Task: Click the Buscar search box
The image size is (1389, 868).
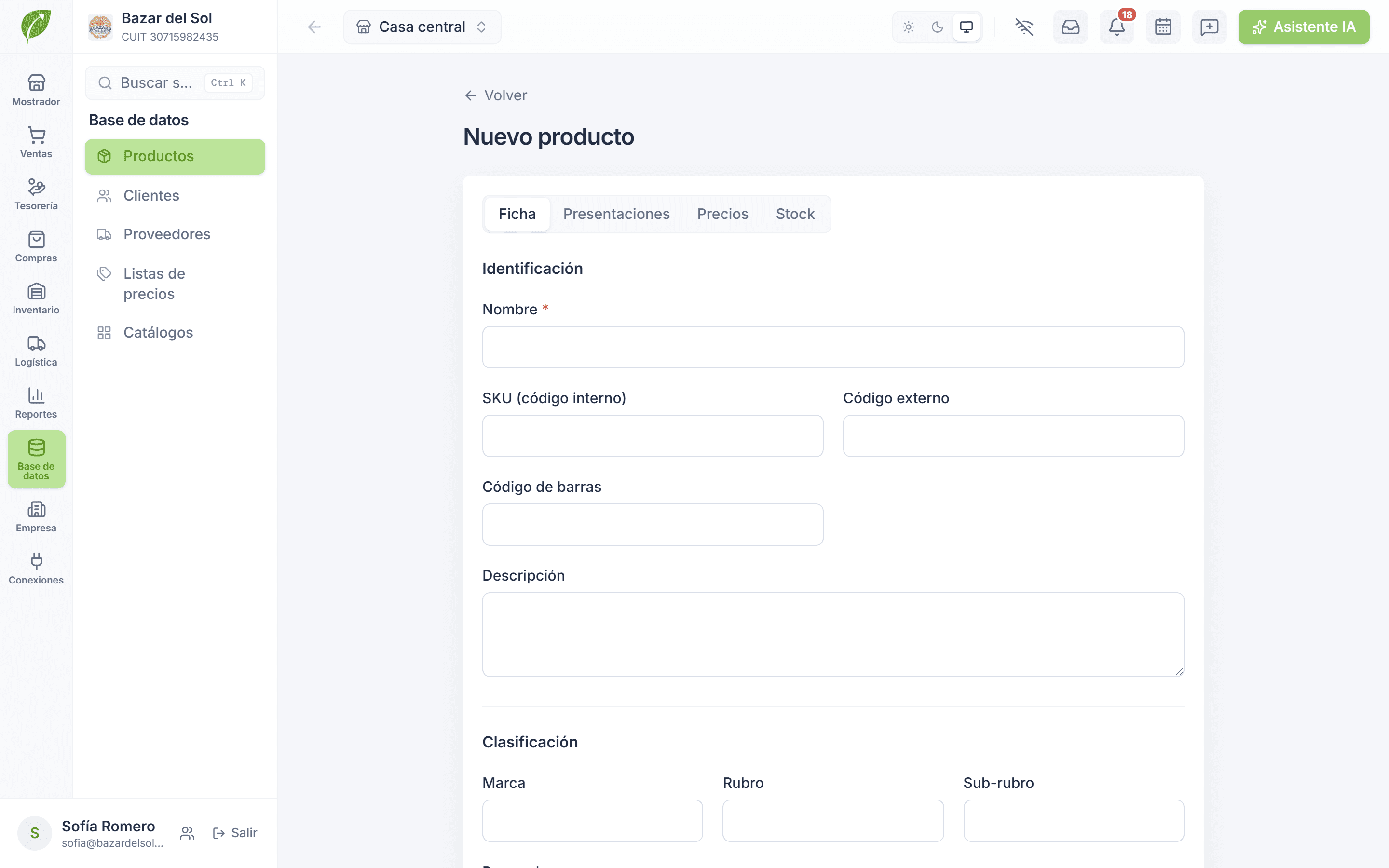Action: 175,82
